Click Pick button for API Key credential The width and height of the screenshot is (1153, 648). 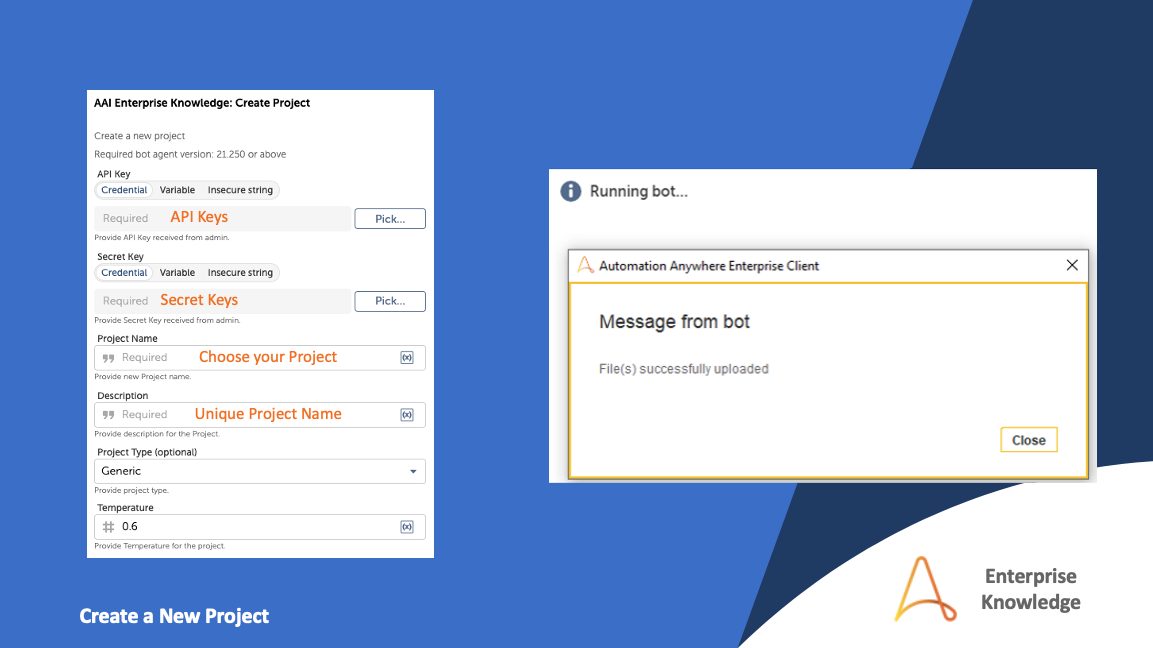tap(390, 218)
